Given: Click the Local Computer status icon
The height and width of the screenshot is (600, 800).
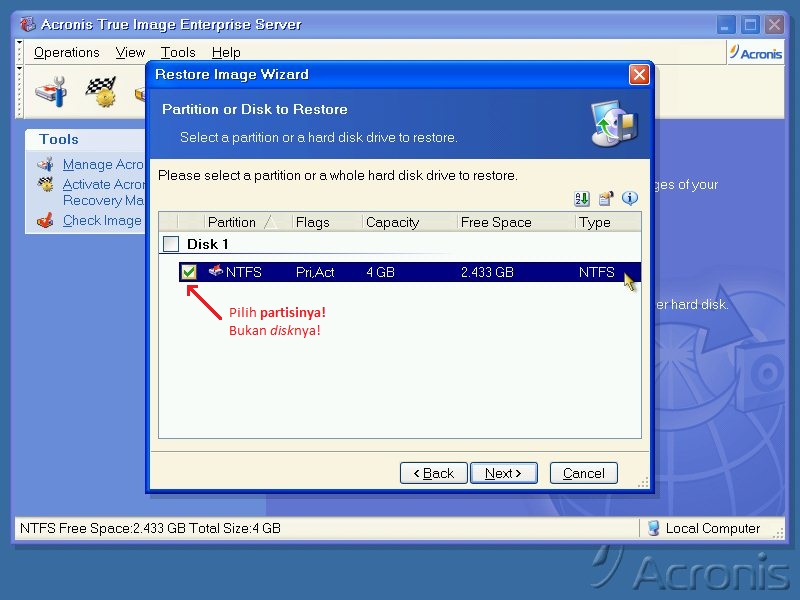Looking at the screenshot, I should [x=653, y=528].
